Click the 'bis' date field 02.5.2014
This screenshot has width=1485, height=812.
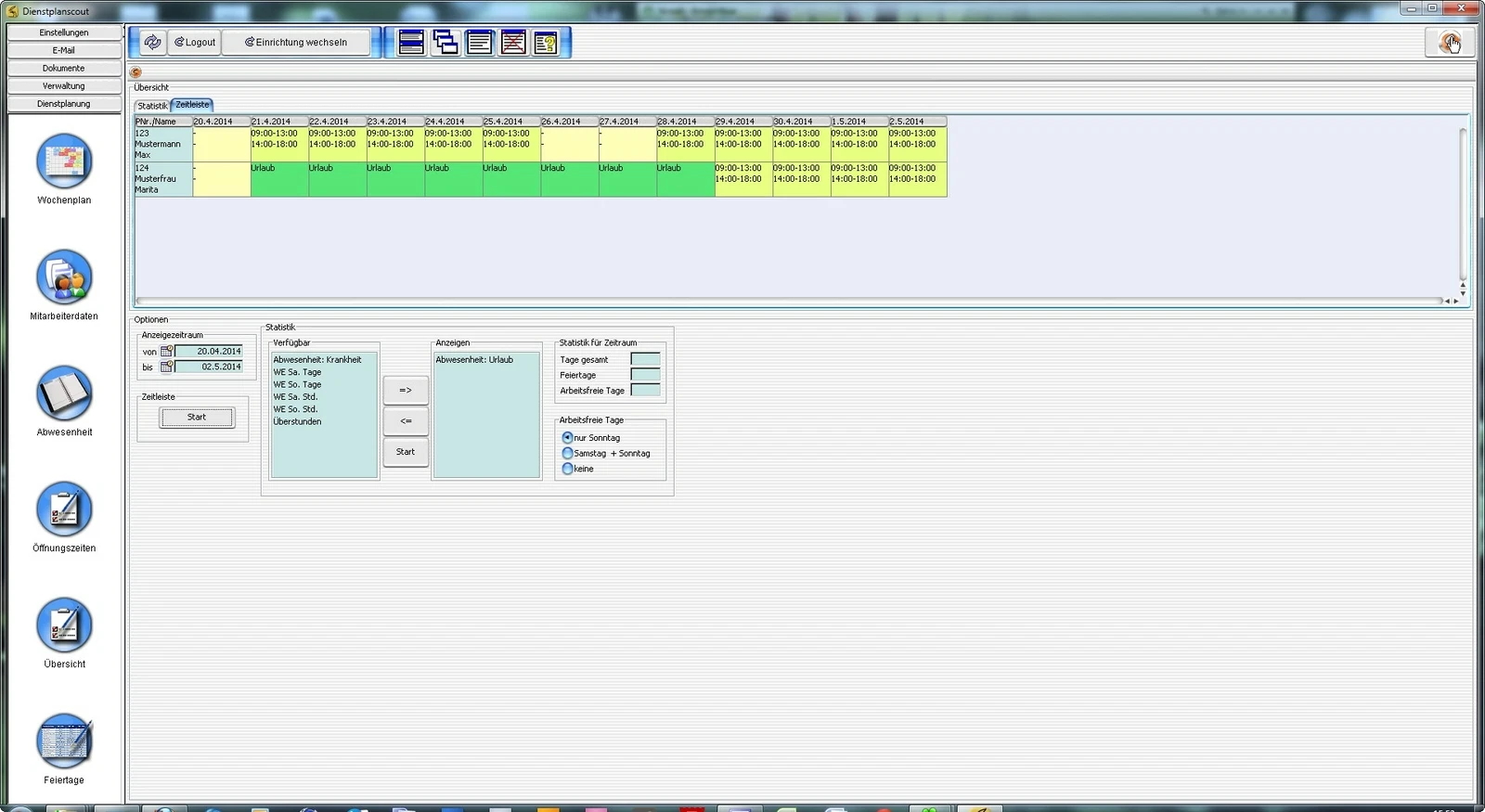pos(209,367)
